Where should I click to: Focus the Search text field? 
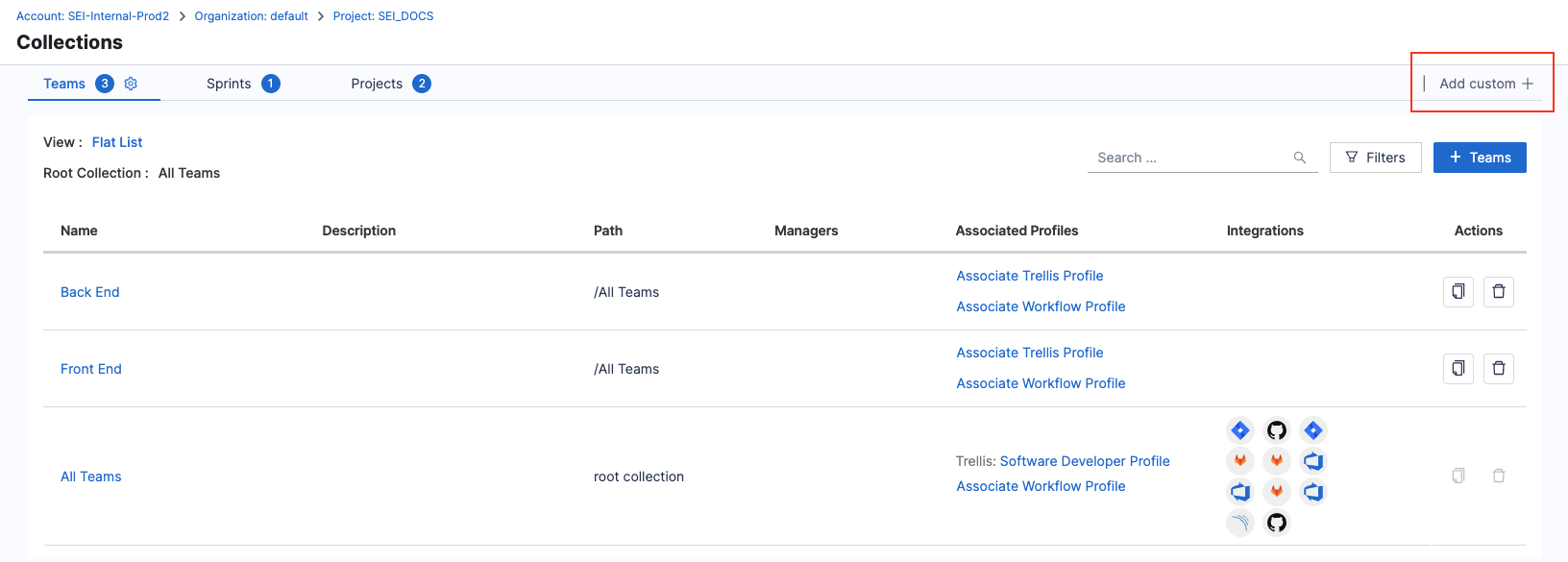click(1189, 158)
